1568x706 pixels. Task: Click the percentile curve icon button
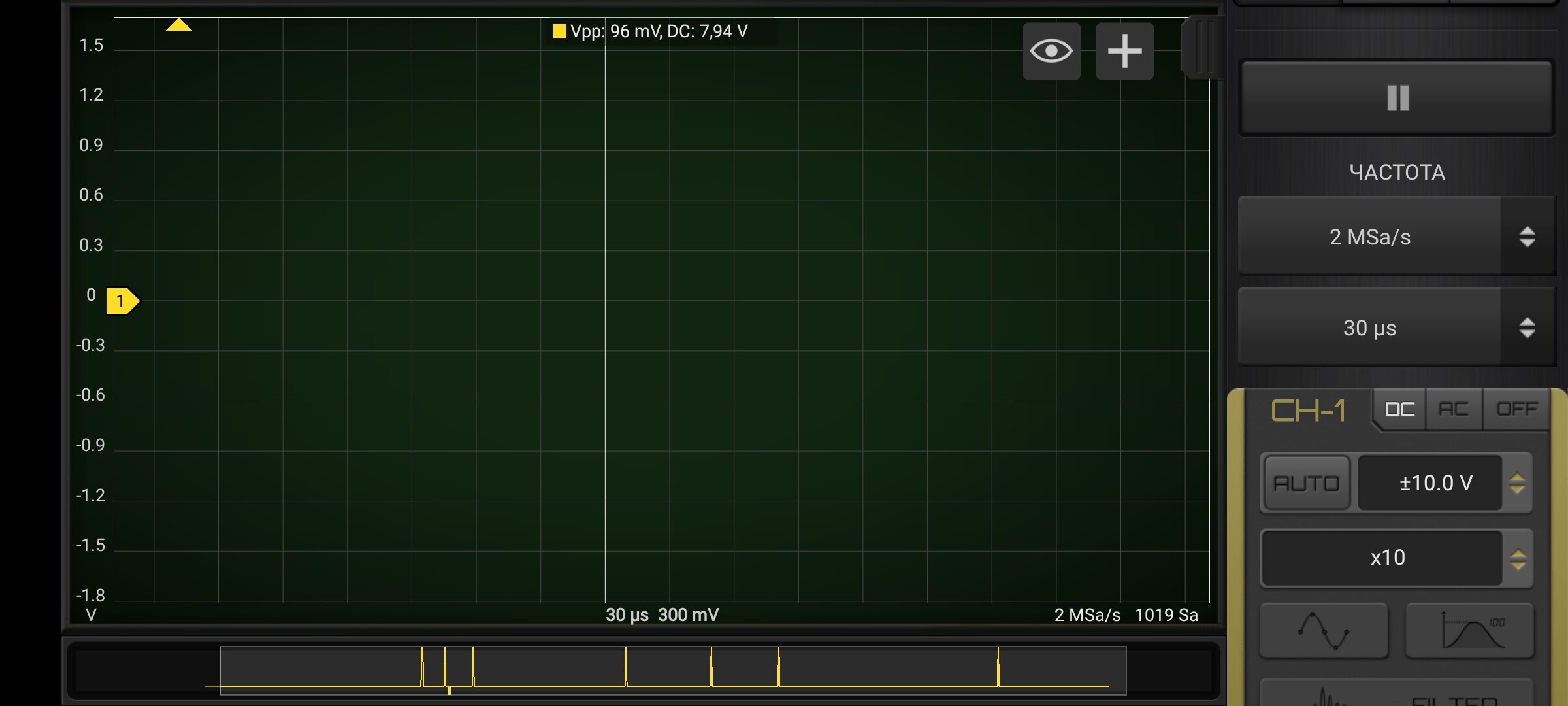point(1469,630)
